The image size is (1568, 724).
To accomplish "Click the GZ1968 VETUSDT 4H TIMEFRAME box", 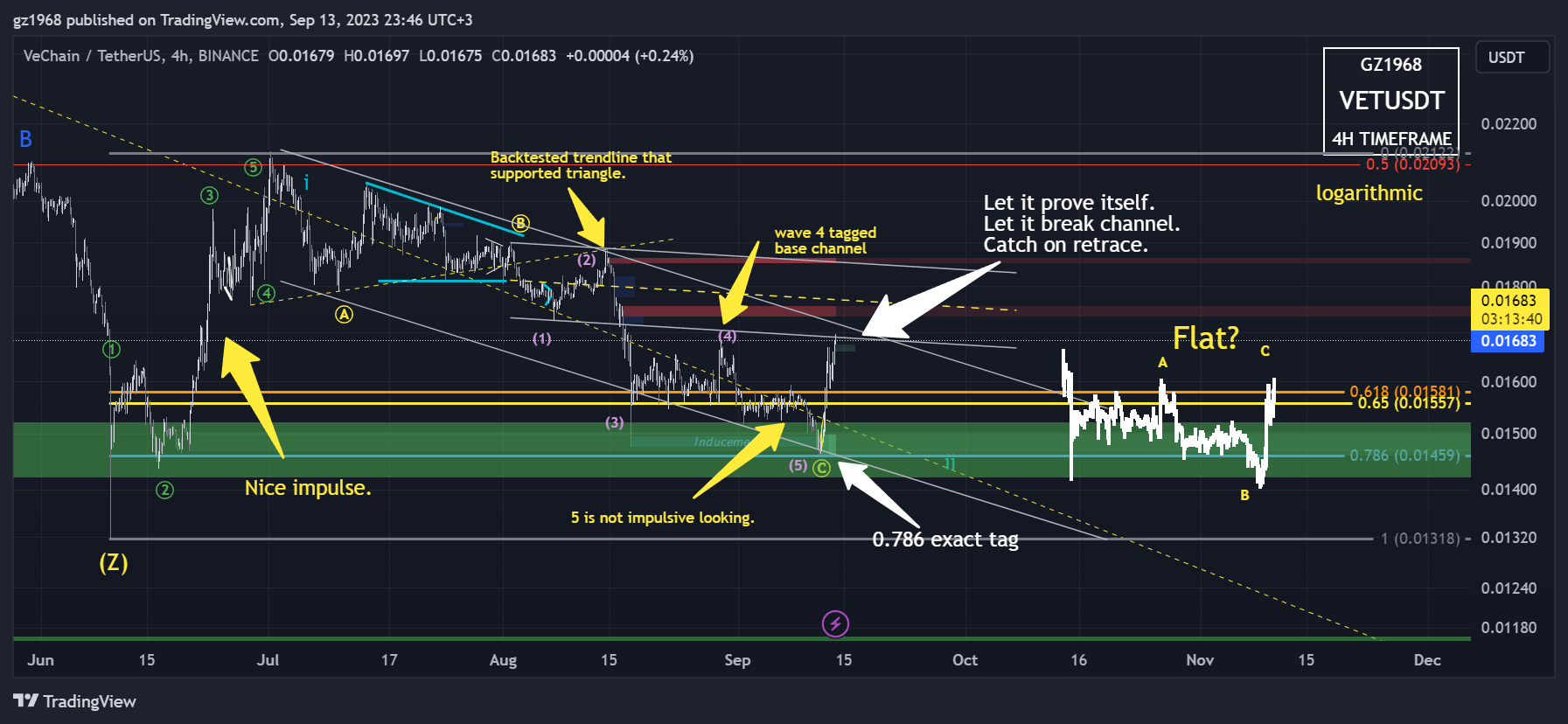I will (x=1391, y=100).
